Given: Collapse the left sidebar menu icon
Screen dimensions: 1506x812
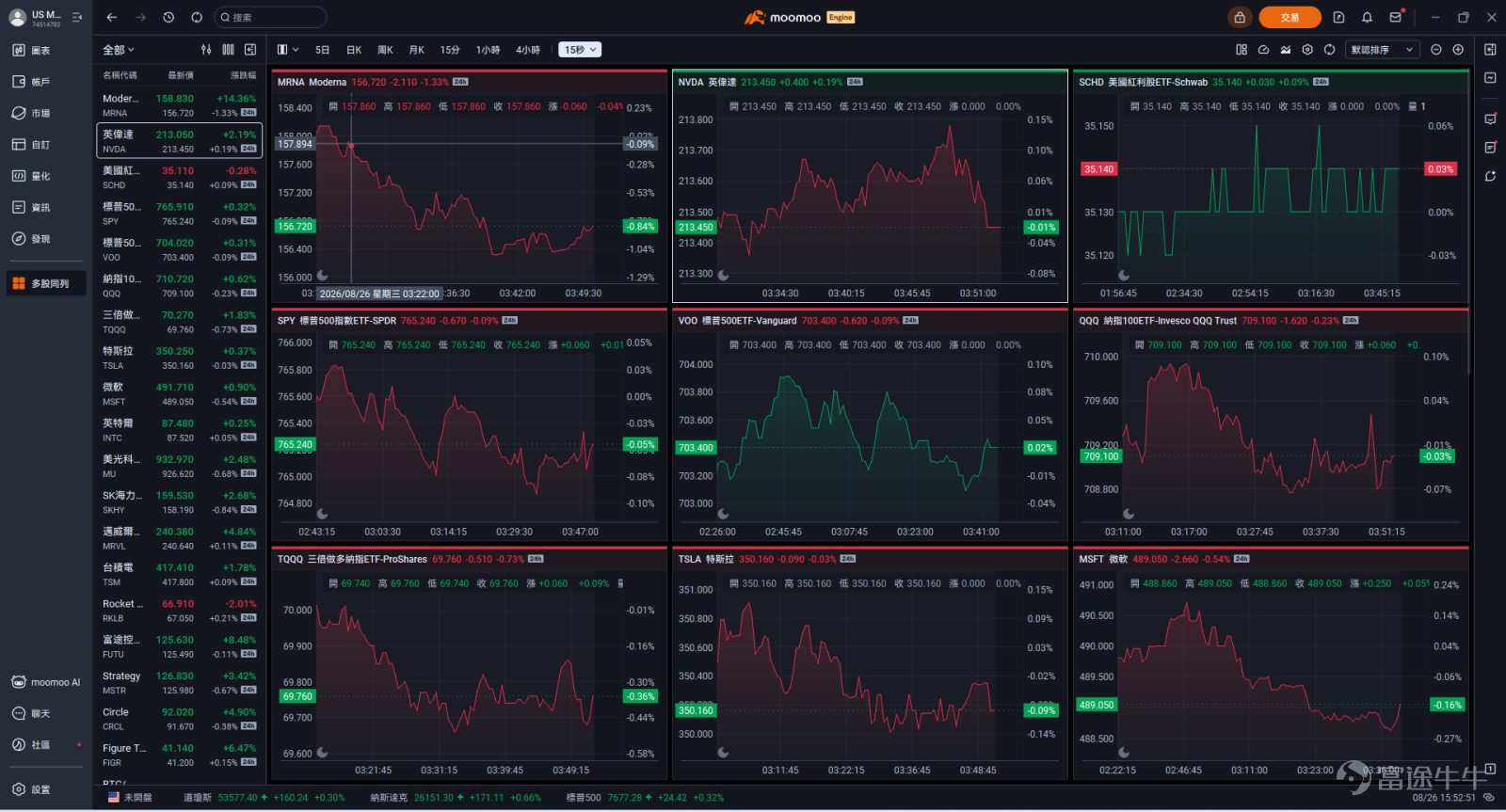Looking at the screenshot, I should 77,17.
